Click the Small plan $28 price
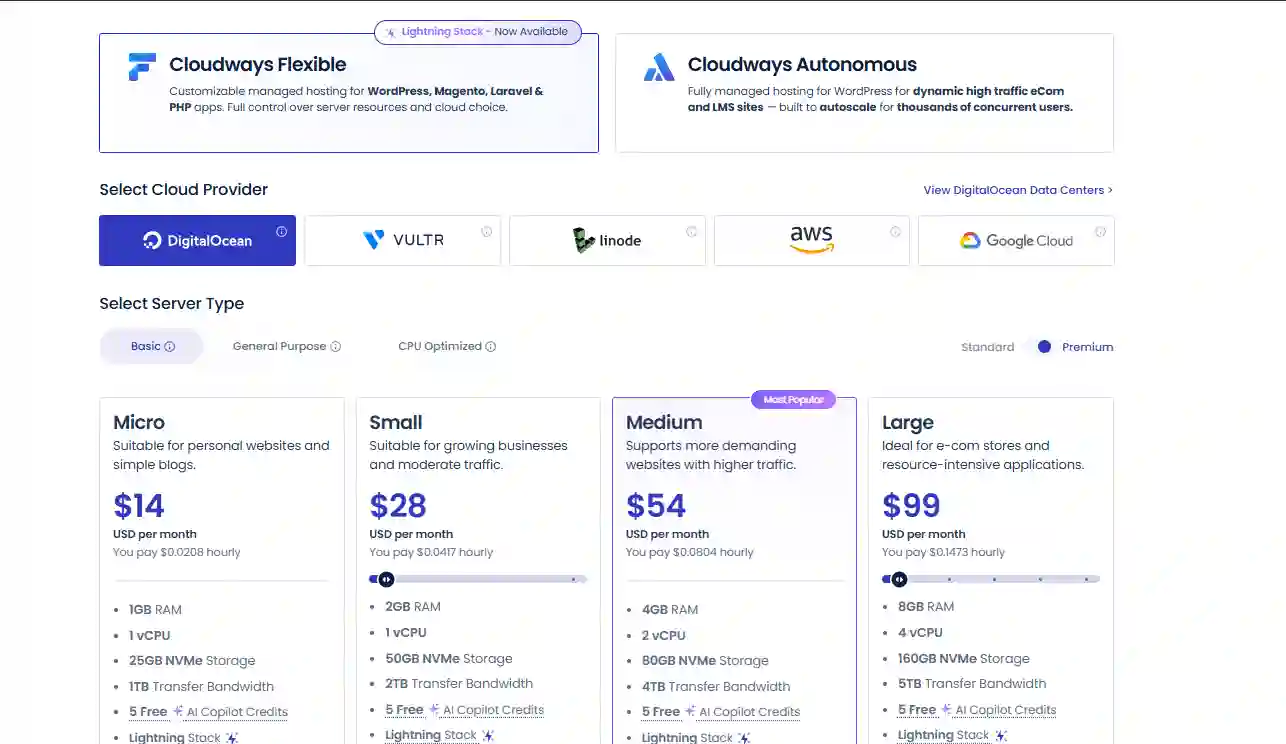 [x=398, y=506]
